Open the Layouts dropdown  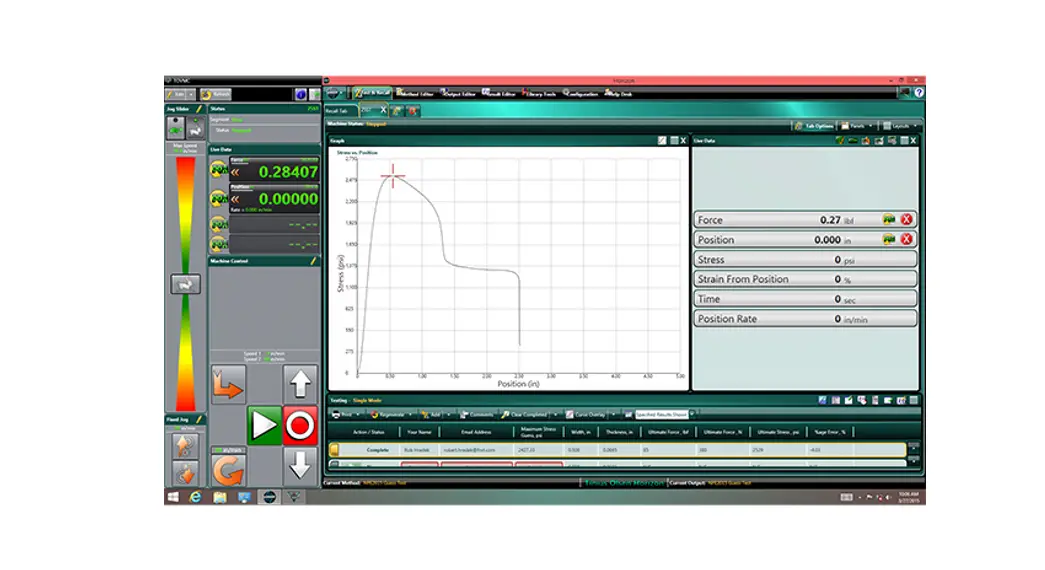900,125
